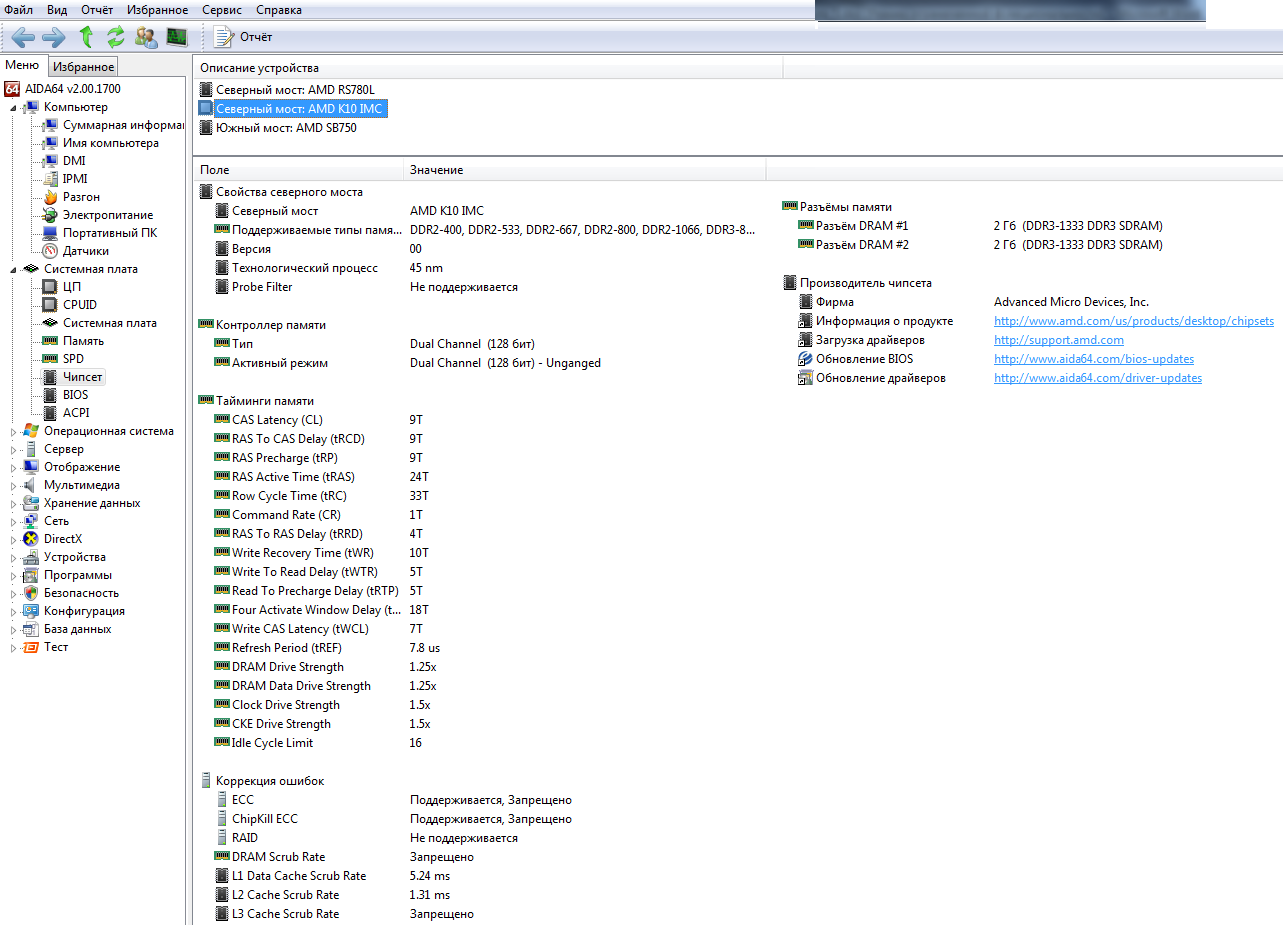Expand the Сеть tree node
The image size is (1283, 925).
pyautogui.click(x=15, y=521)
